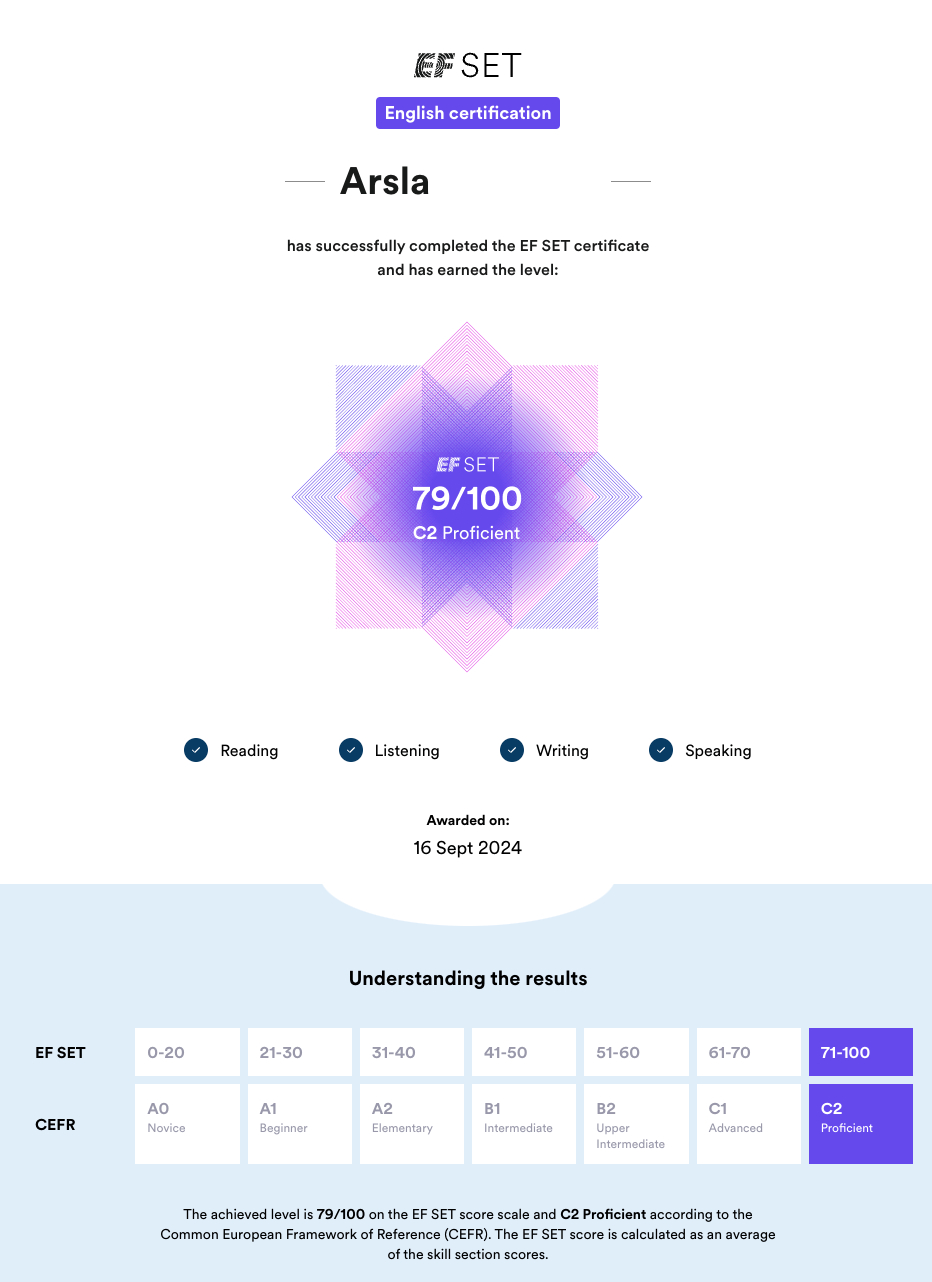Click the English certification badge
The height and width of the screenshot is (1282, 932).
468,113
